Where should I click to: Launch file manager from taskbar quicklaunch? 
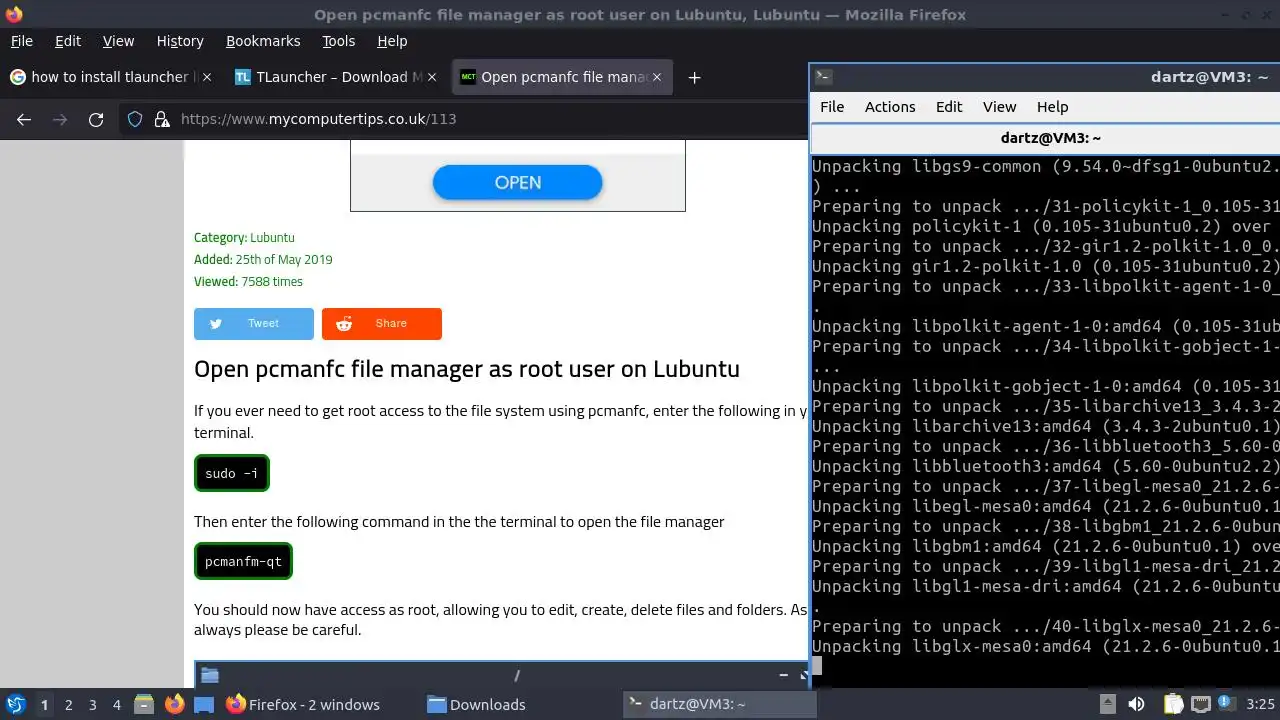pyautogui.click(x=144, y=704)
